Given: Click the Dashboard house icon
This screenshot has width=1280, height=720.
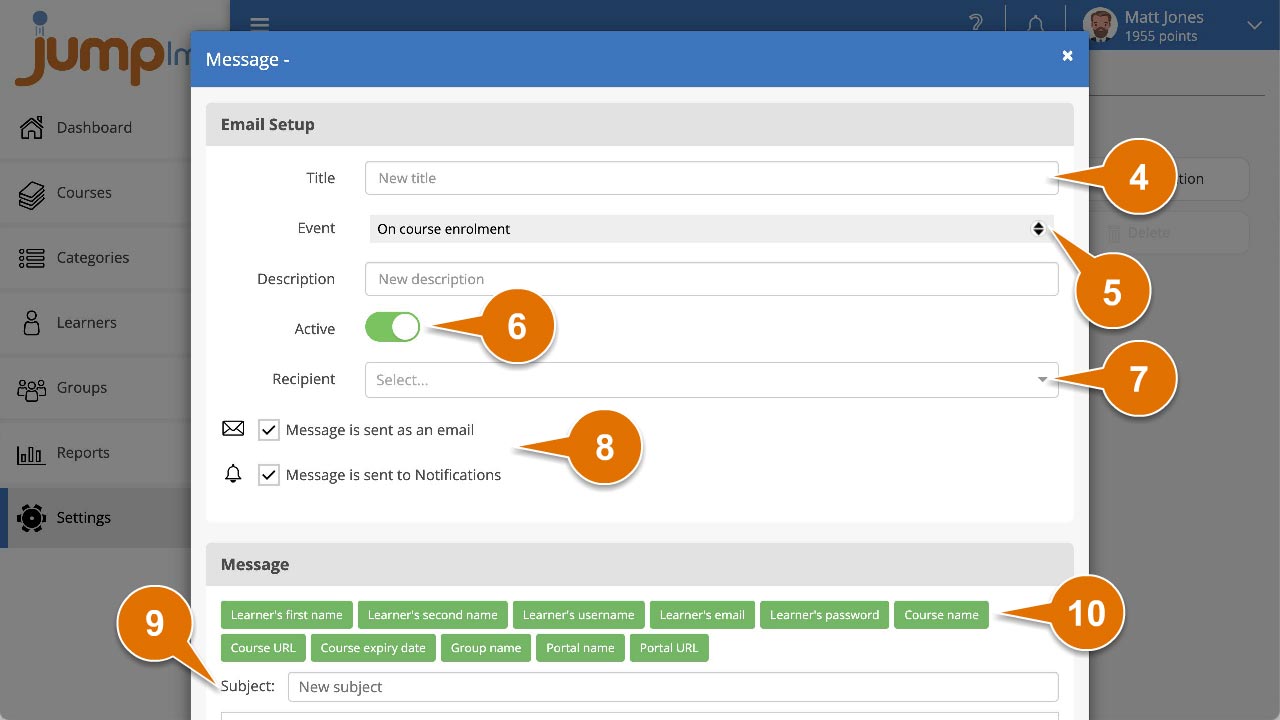Looking at the screenshot, I should [x=32, y=127].
